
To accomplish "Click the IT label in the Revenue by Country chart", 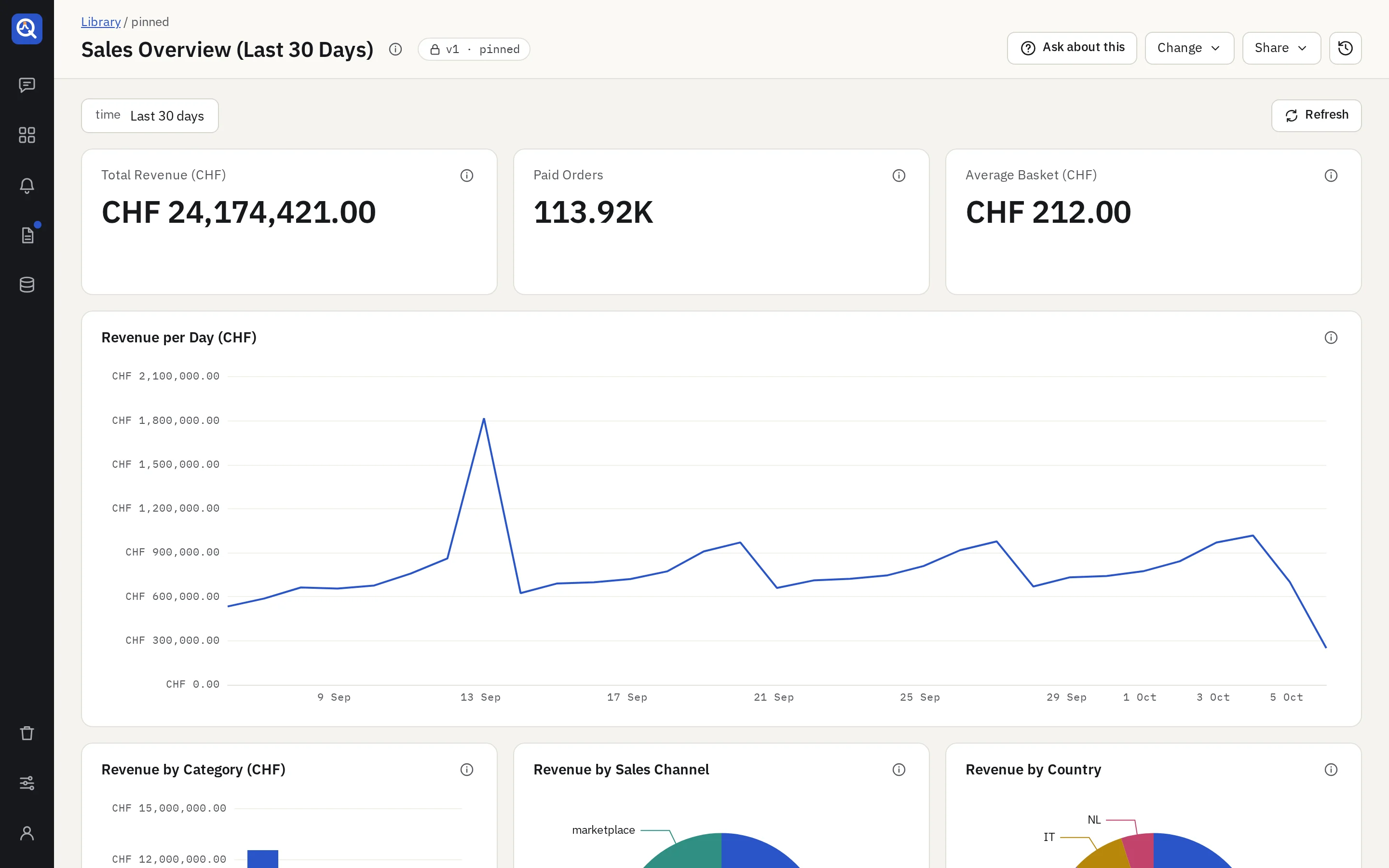I will [x=1049, y=837].
